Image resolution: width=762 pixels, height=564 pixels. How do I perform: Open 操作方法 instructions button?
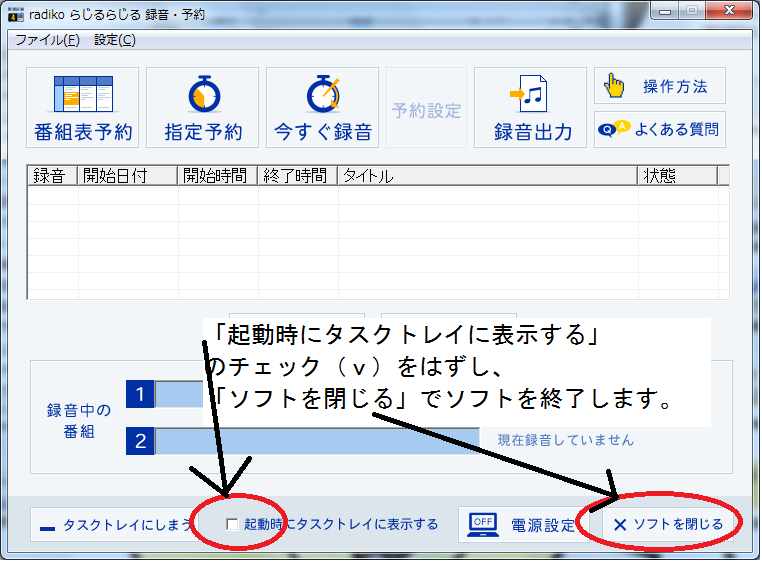(660, 86)
